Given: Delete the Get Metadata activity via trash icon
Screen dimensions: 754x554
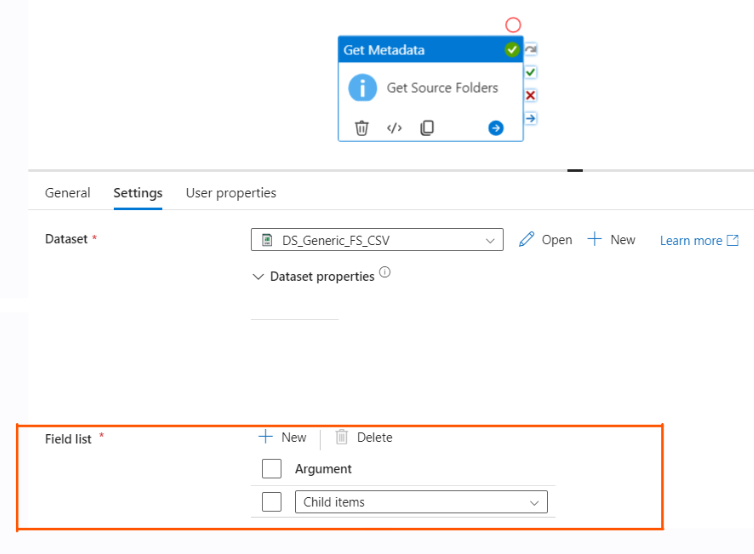Looking at the screenshot, I should click(x=362, y=128).
